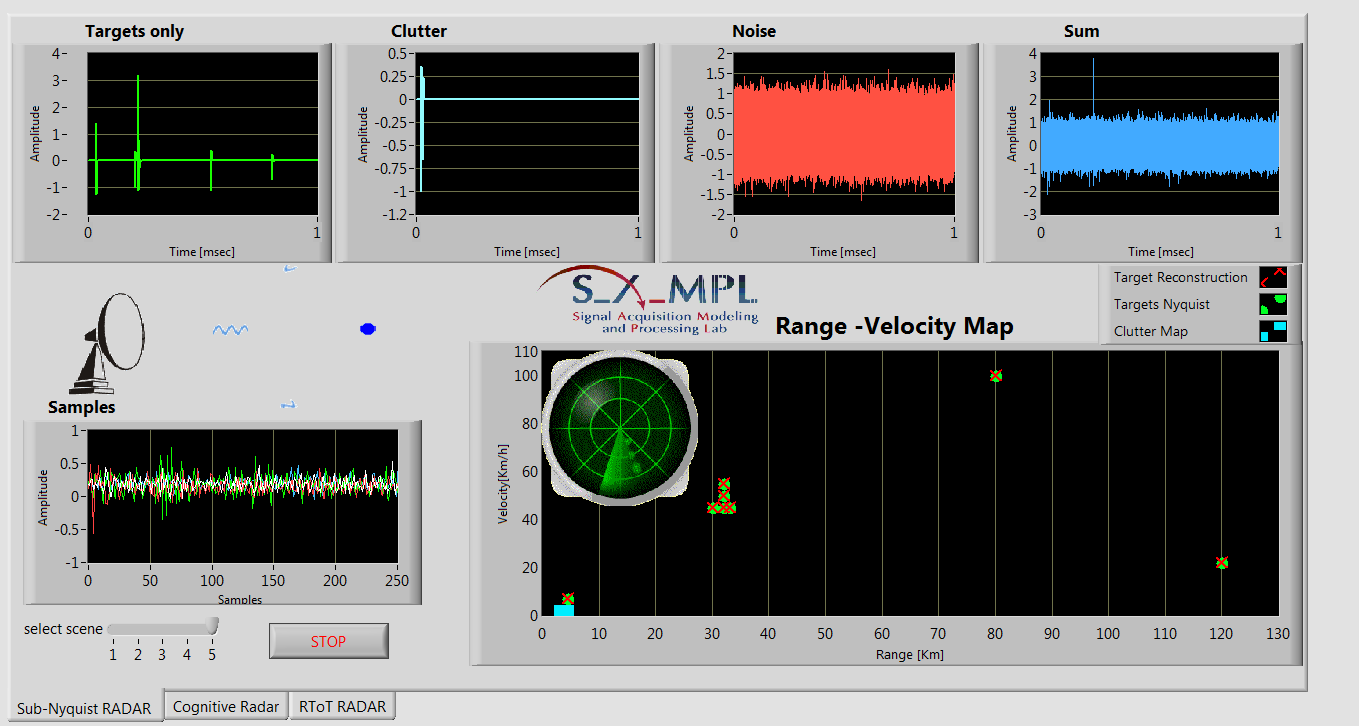This screenshot has height=726, width=1359.
Task: Click scene number 1 on the slider scale
Action: point(113,654)
